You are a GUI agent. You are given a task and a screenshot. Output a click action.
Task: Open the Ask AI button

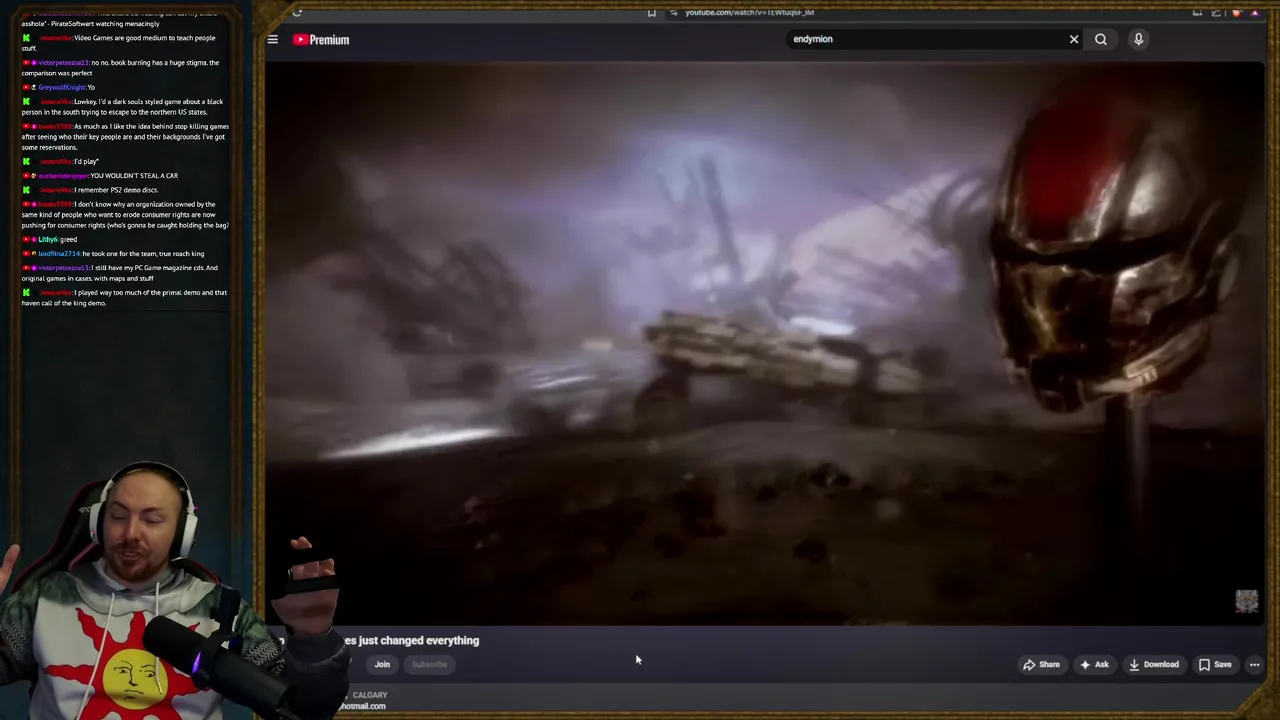1093,664
